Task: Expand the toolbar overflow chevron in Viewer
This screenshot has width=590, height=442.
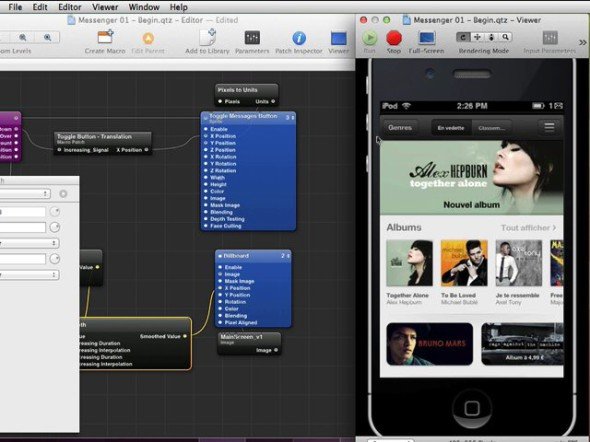Action: (582, 43)
